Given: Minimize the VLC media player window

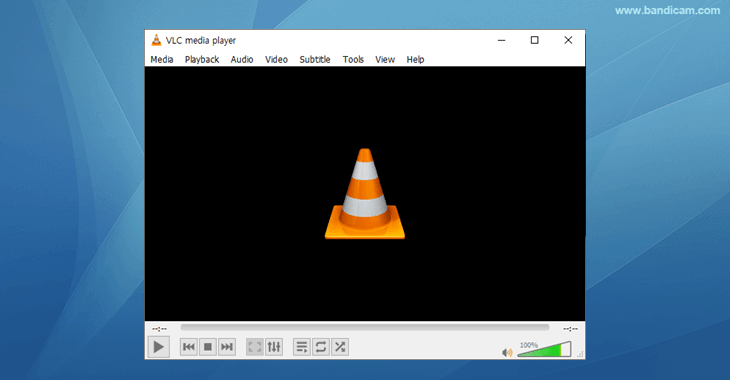Looking at the screenshot, I should 501,41.
